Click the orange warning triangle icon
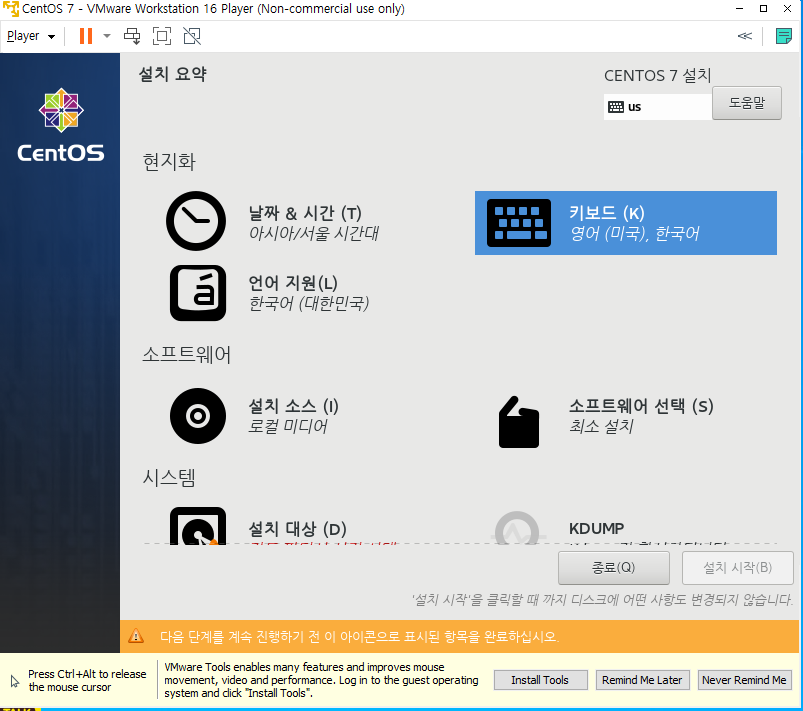 tap(136, 636)
